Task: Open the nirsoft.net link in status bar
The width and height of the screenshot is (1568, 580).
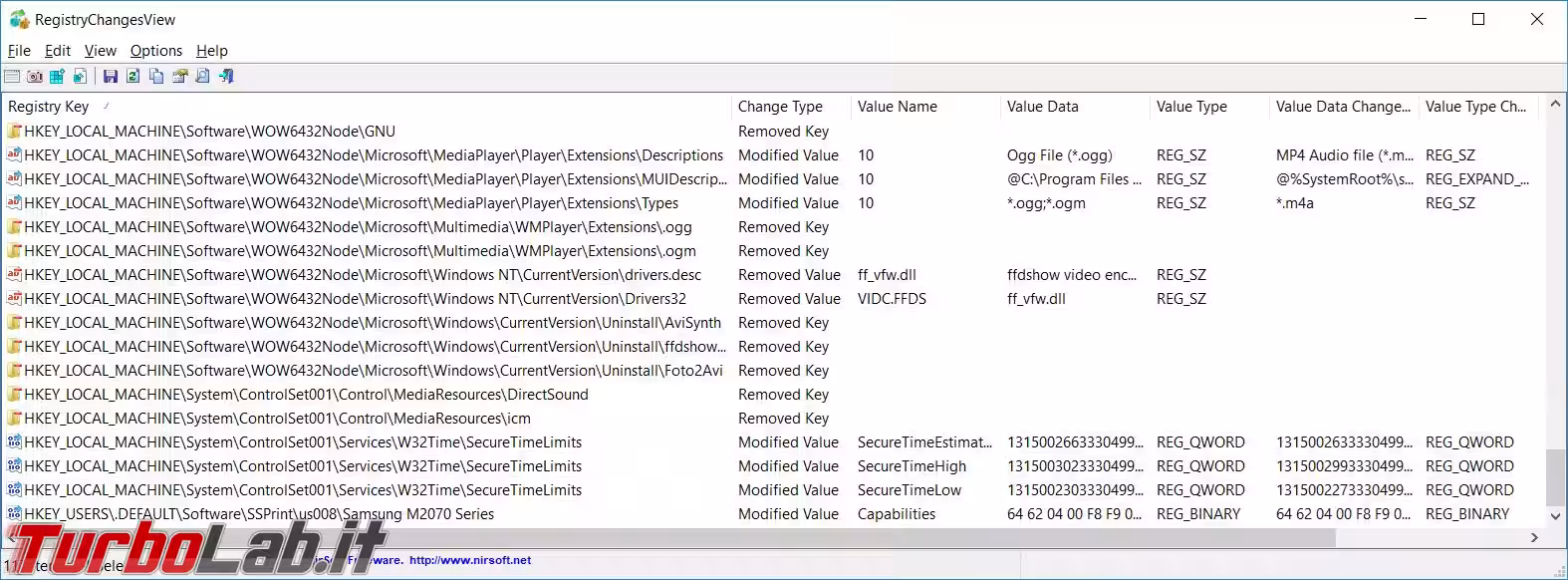Action: (x=469, y=560)
